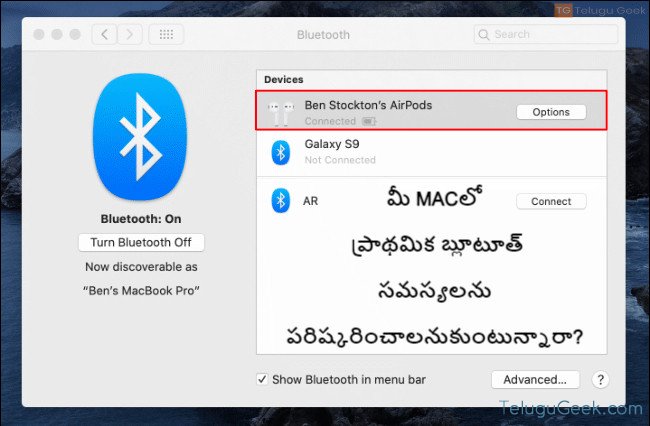Open help with the question mark button
Viewport: 650px width, 426px height.
point(600,379)
